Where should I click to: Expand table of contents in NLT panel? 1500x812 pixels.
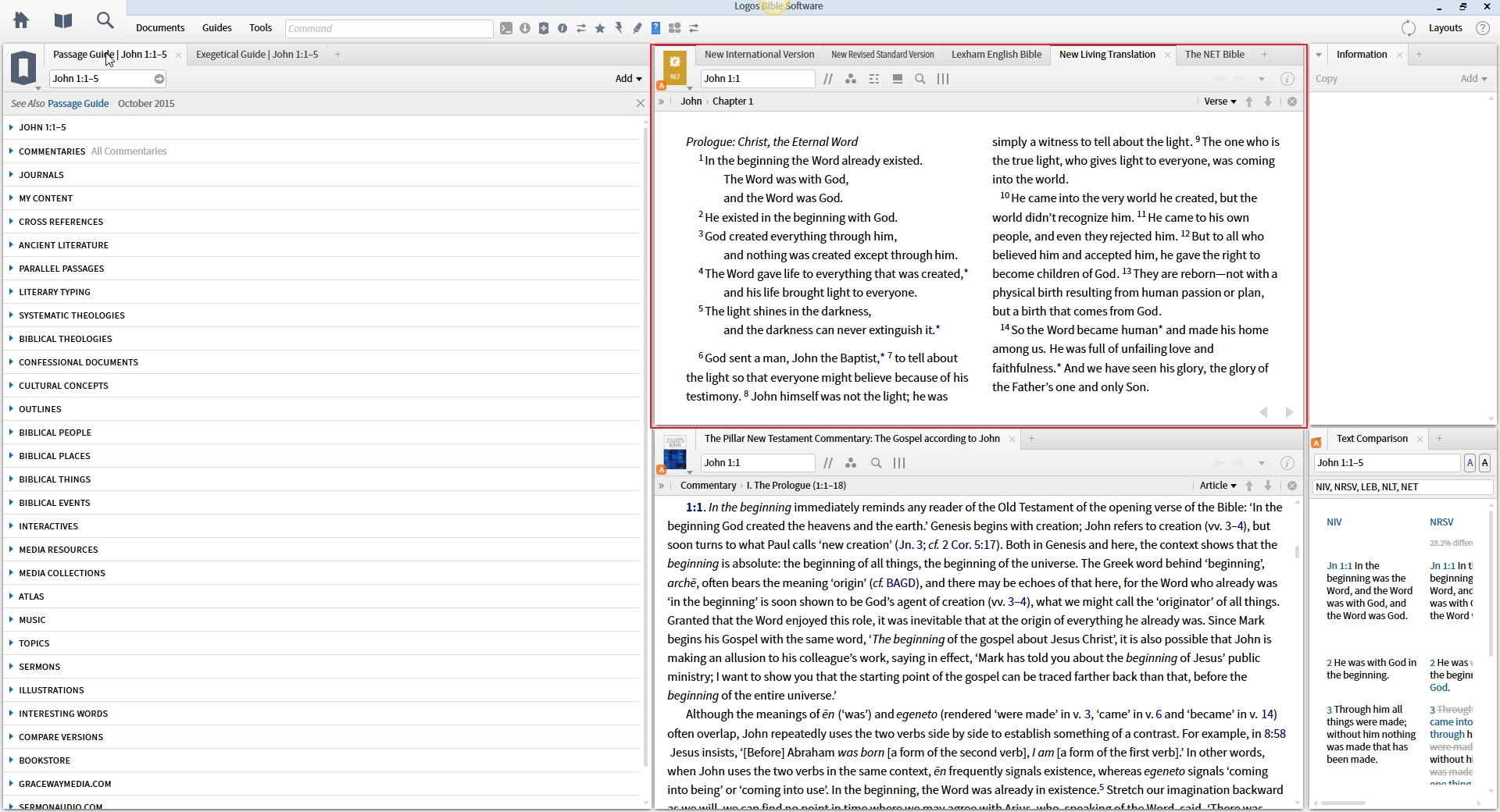coord(661,101)
